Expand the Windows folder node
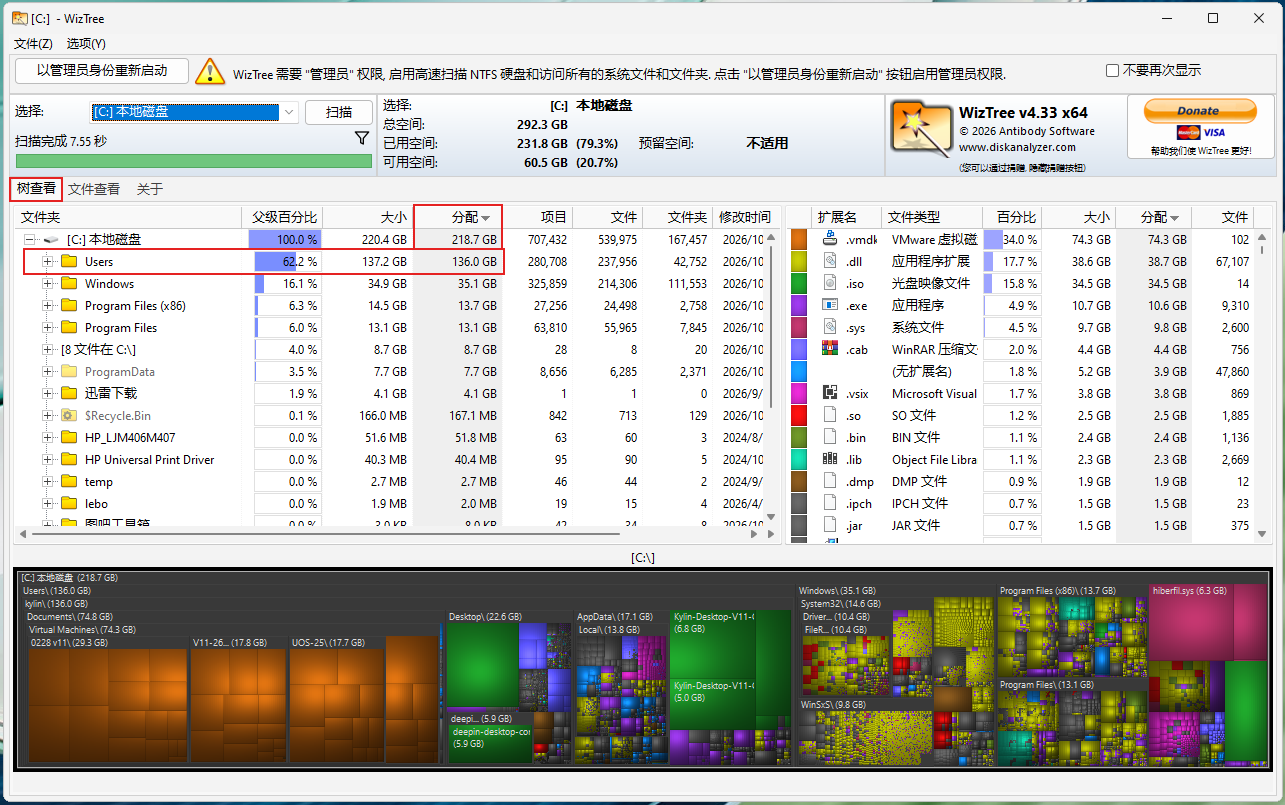The image size is (1285, 805). coord(48,284)
